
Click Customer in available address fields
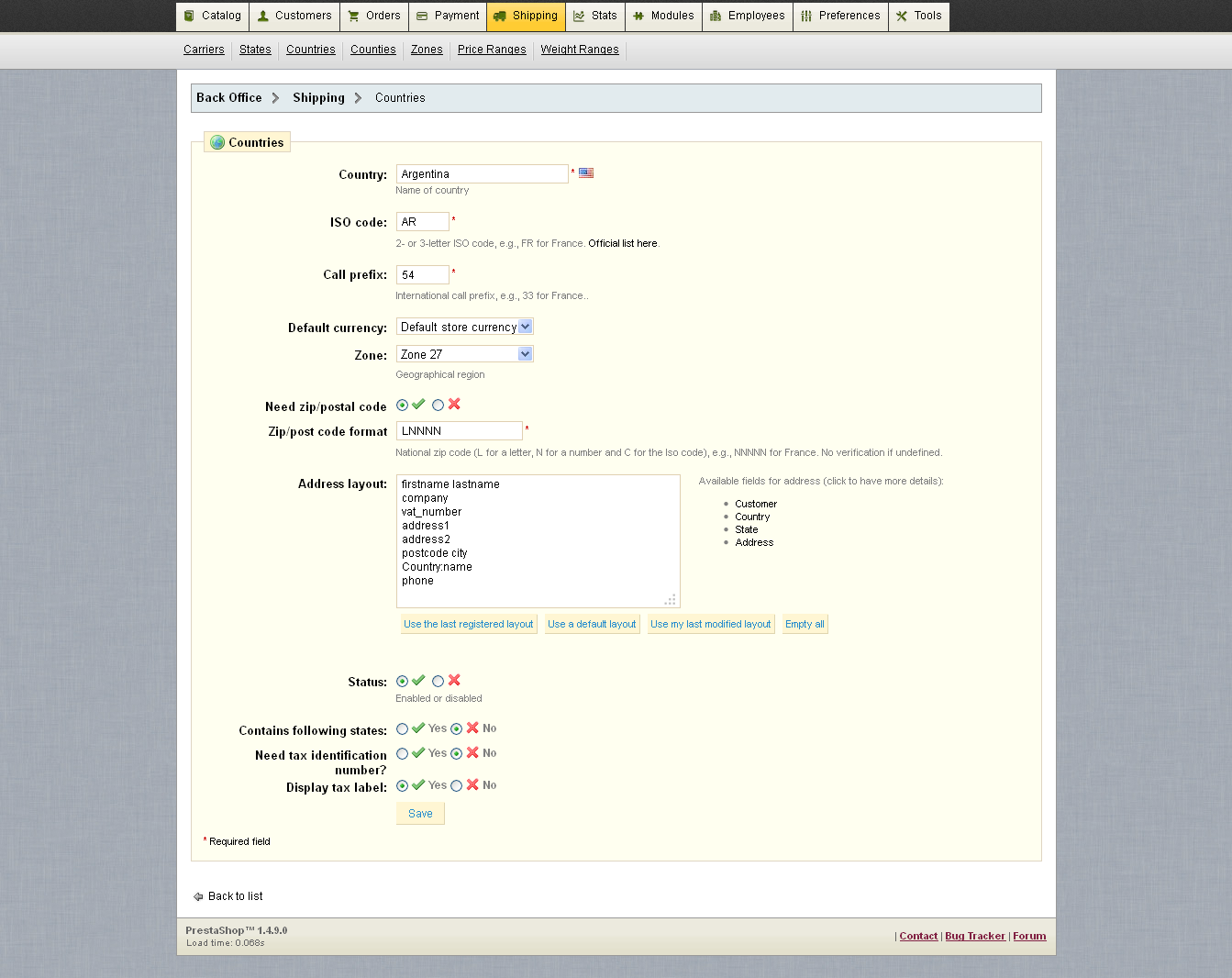click(x=756, y=504)
